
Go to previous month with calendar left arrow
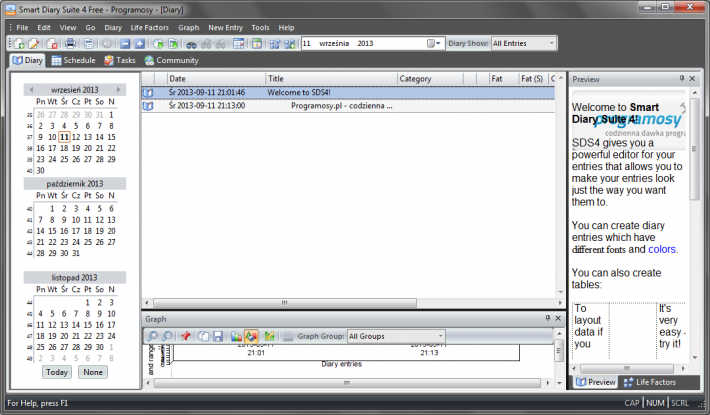[31, 90]
